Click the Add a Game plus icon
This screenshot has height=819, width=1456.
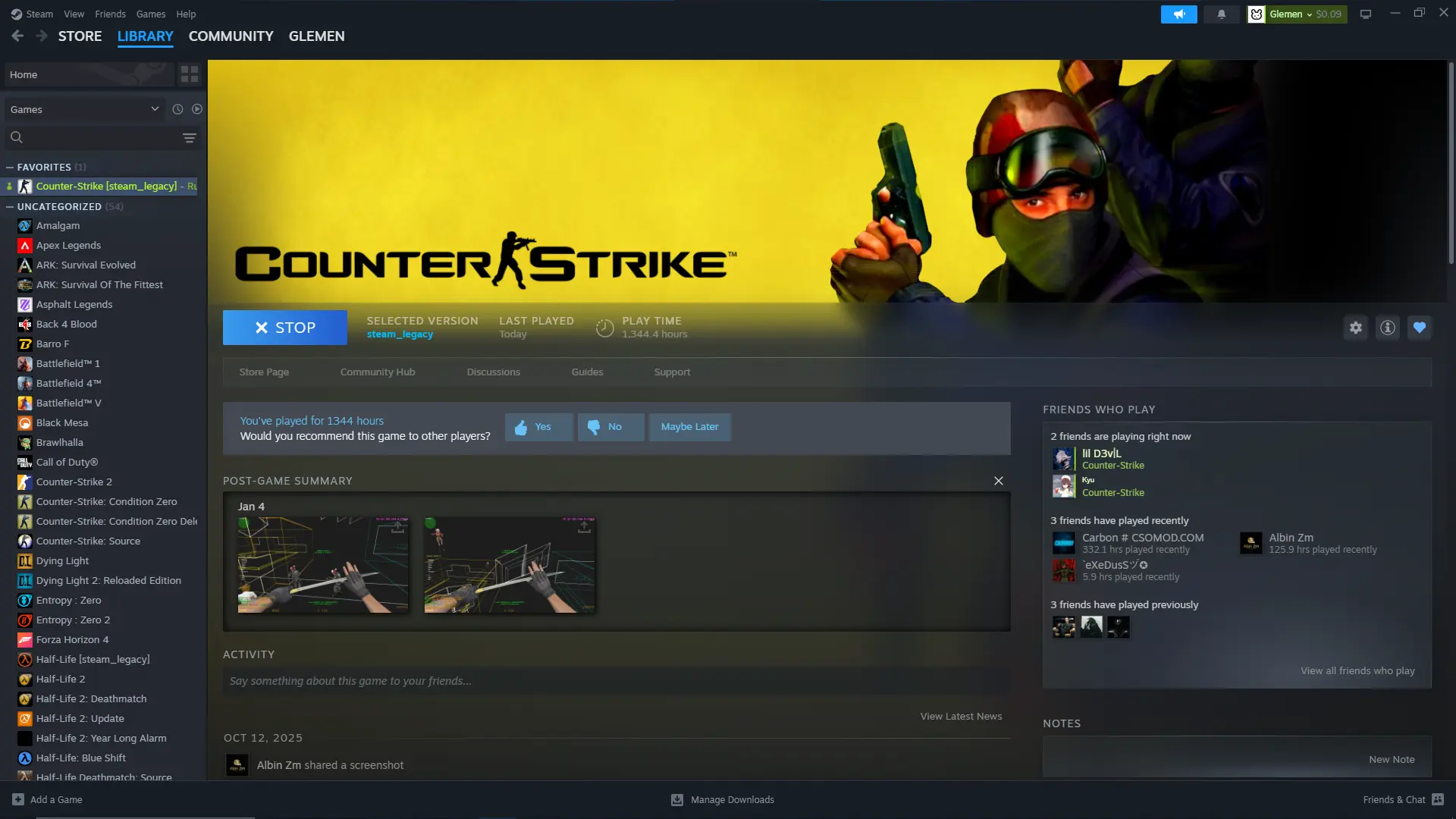coord(18,799)
